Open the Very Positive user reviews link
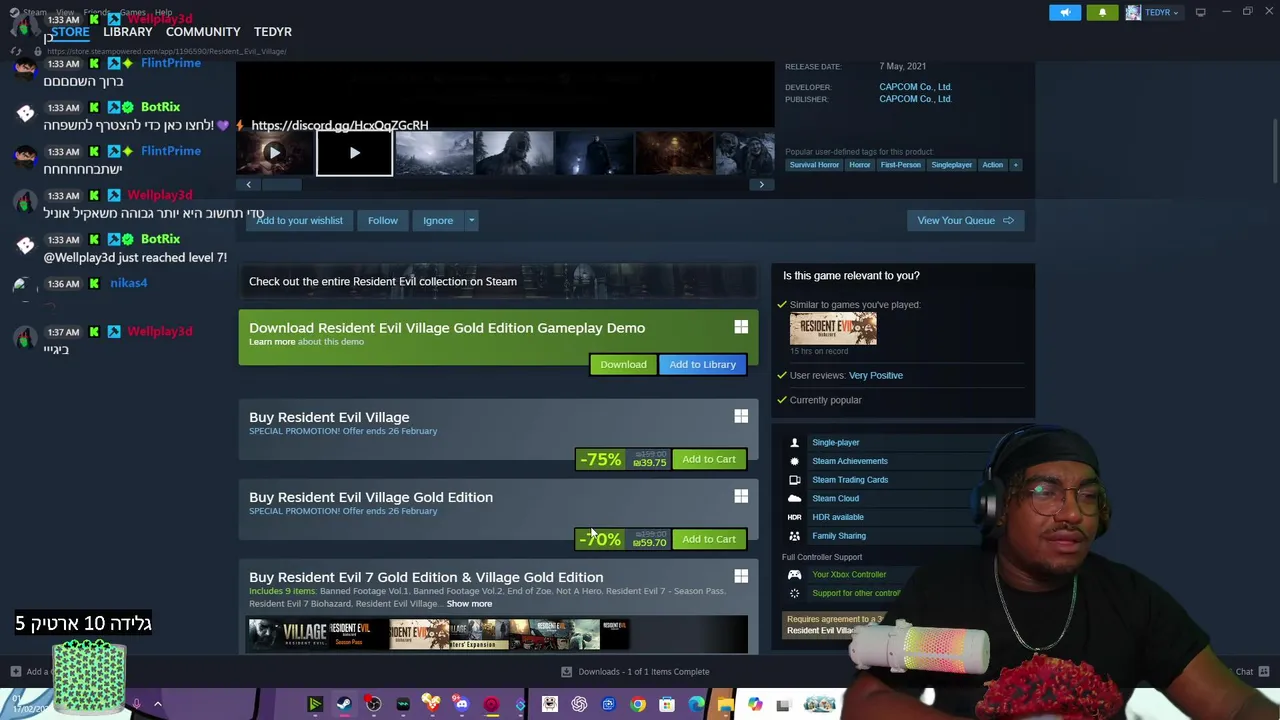This screenshot has height=720, width=1280. [875, 375]
